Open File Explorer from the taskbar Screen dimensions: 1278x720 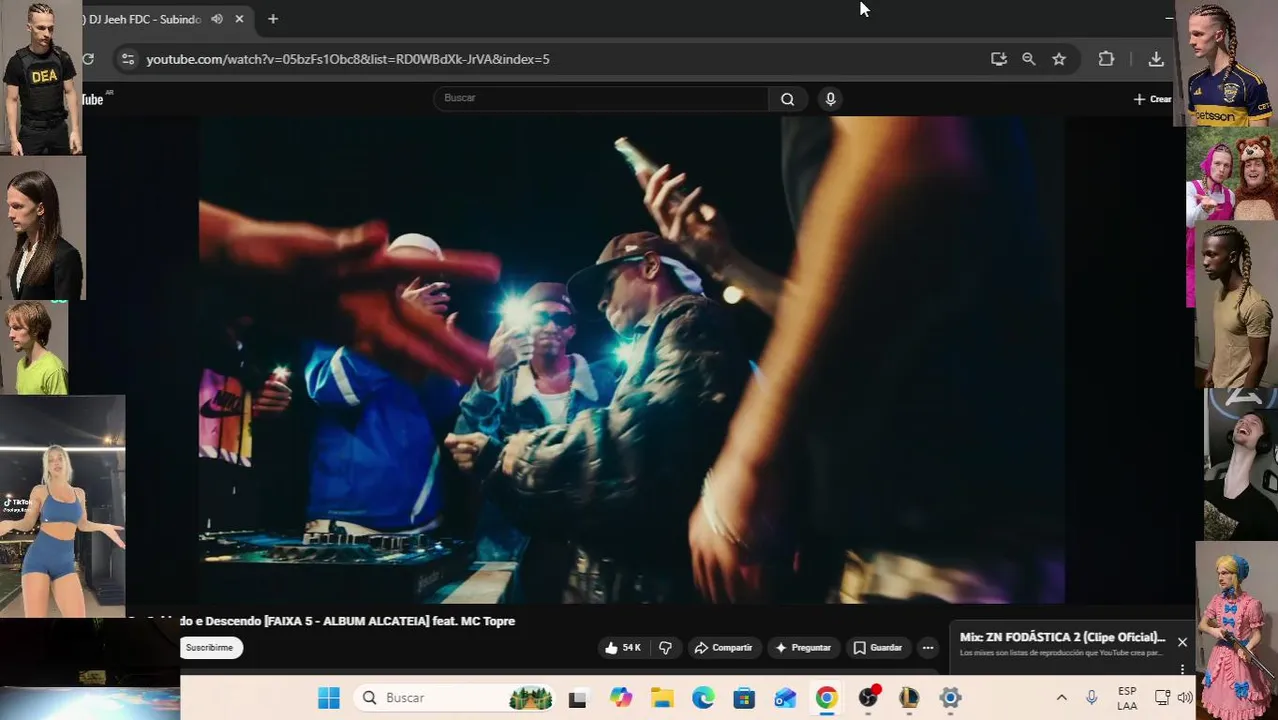point(662,698)
